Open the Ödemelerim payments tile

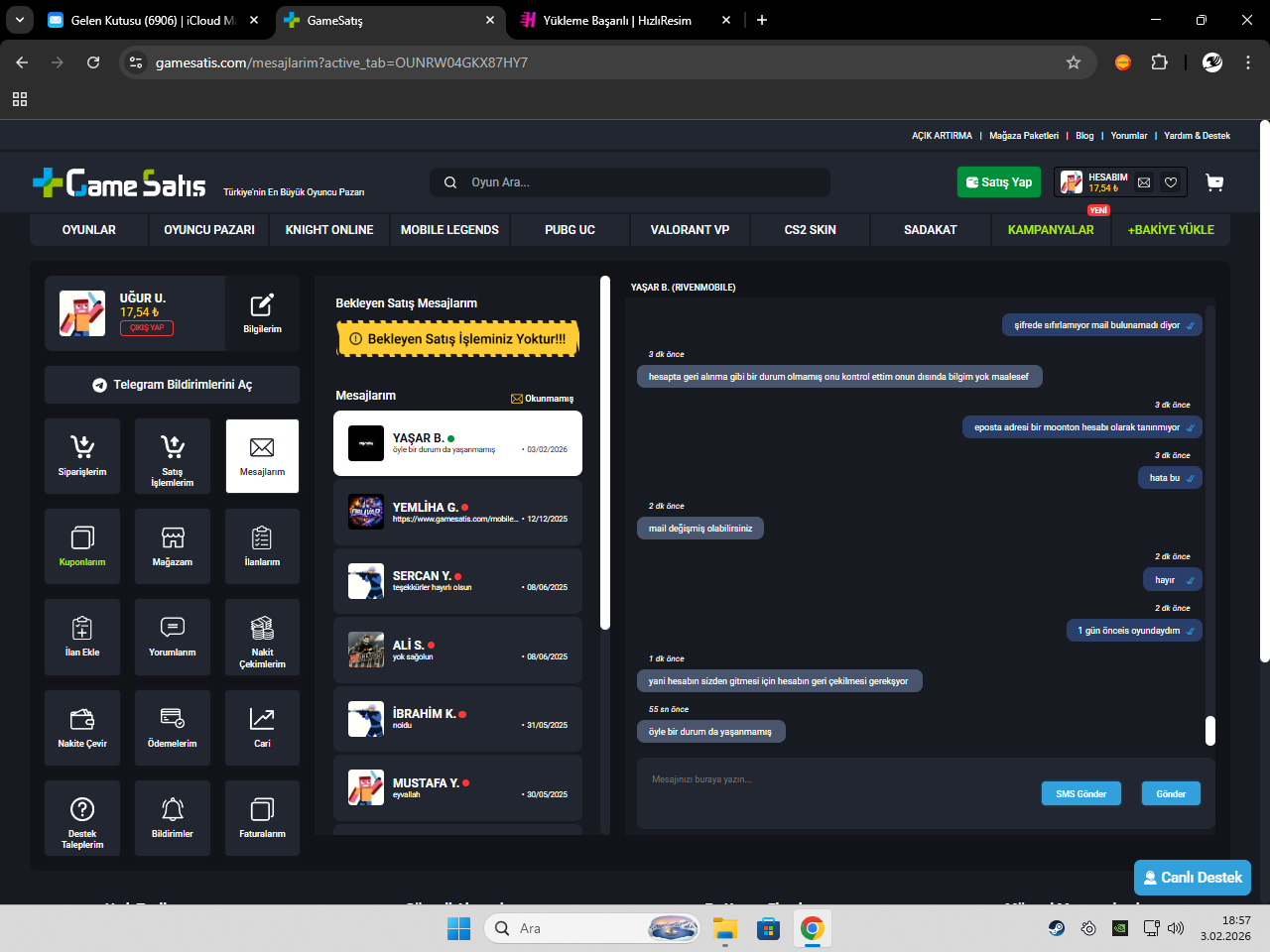pyautogui.click(x=173, y=728)
